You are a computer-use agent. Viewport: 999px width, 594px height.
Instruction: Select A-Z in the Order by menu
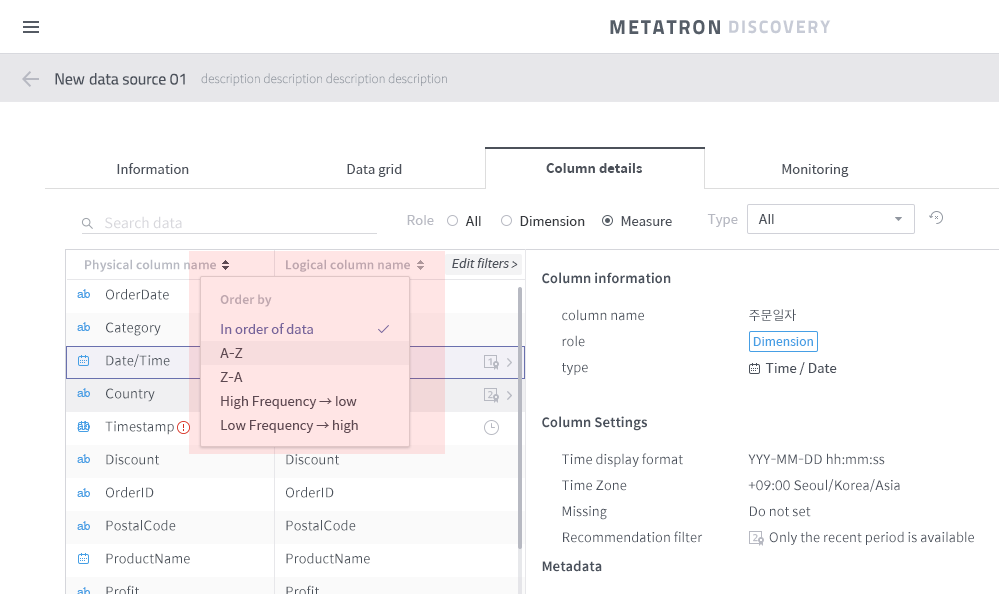coord(230,353)
